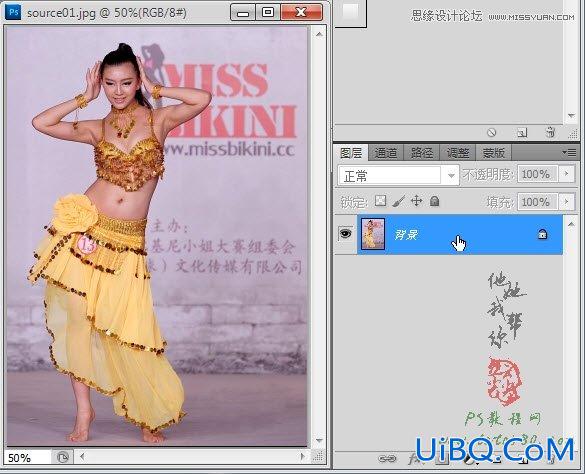Toggle lock position move icon

[x=416, y=201]
